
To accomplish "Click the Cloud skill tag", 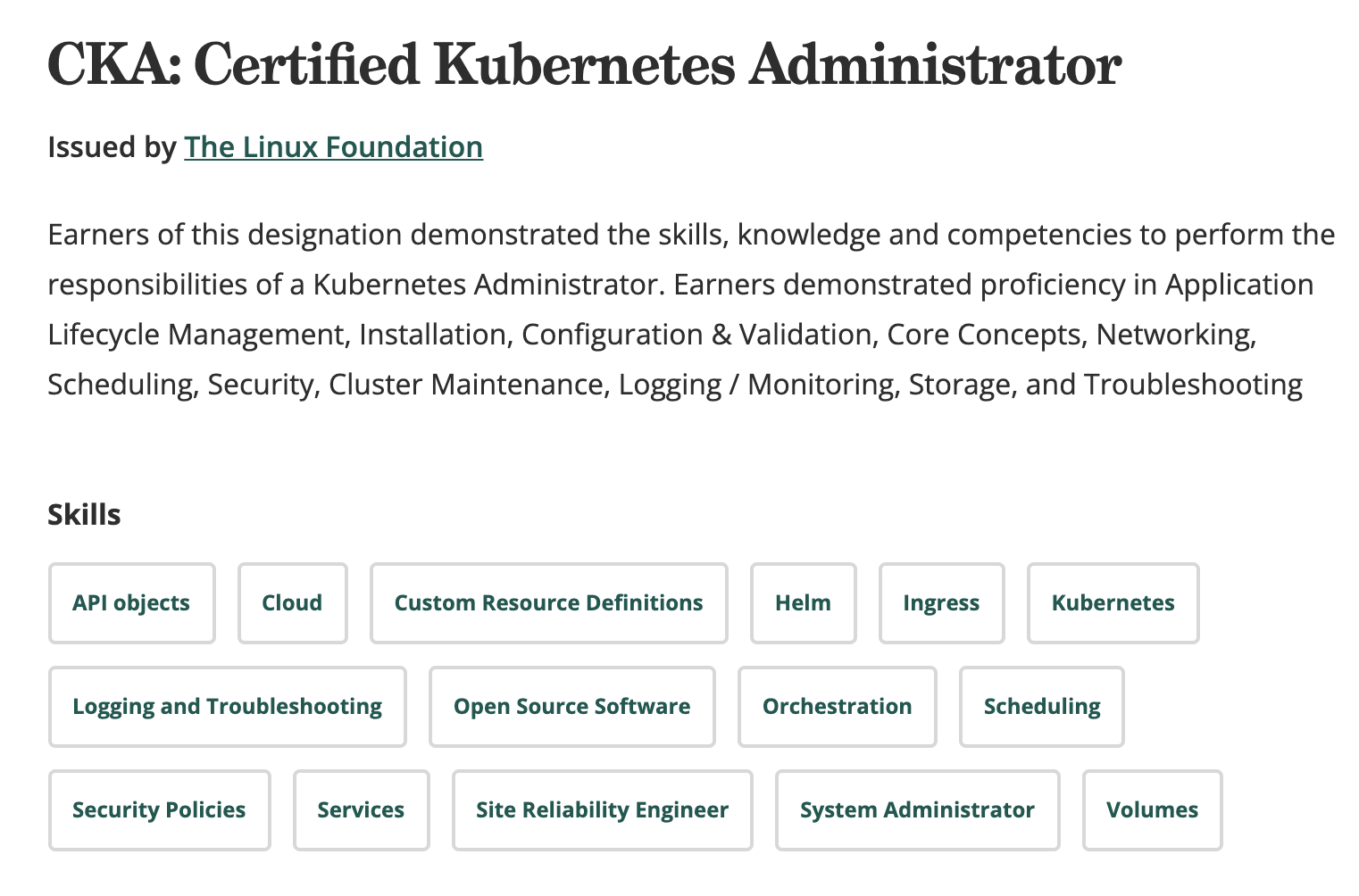I will (x=293, y=603).
